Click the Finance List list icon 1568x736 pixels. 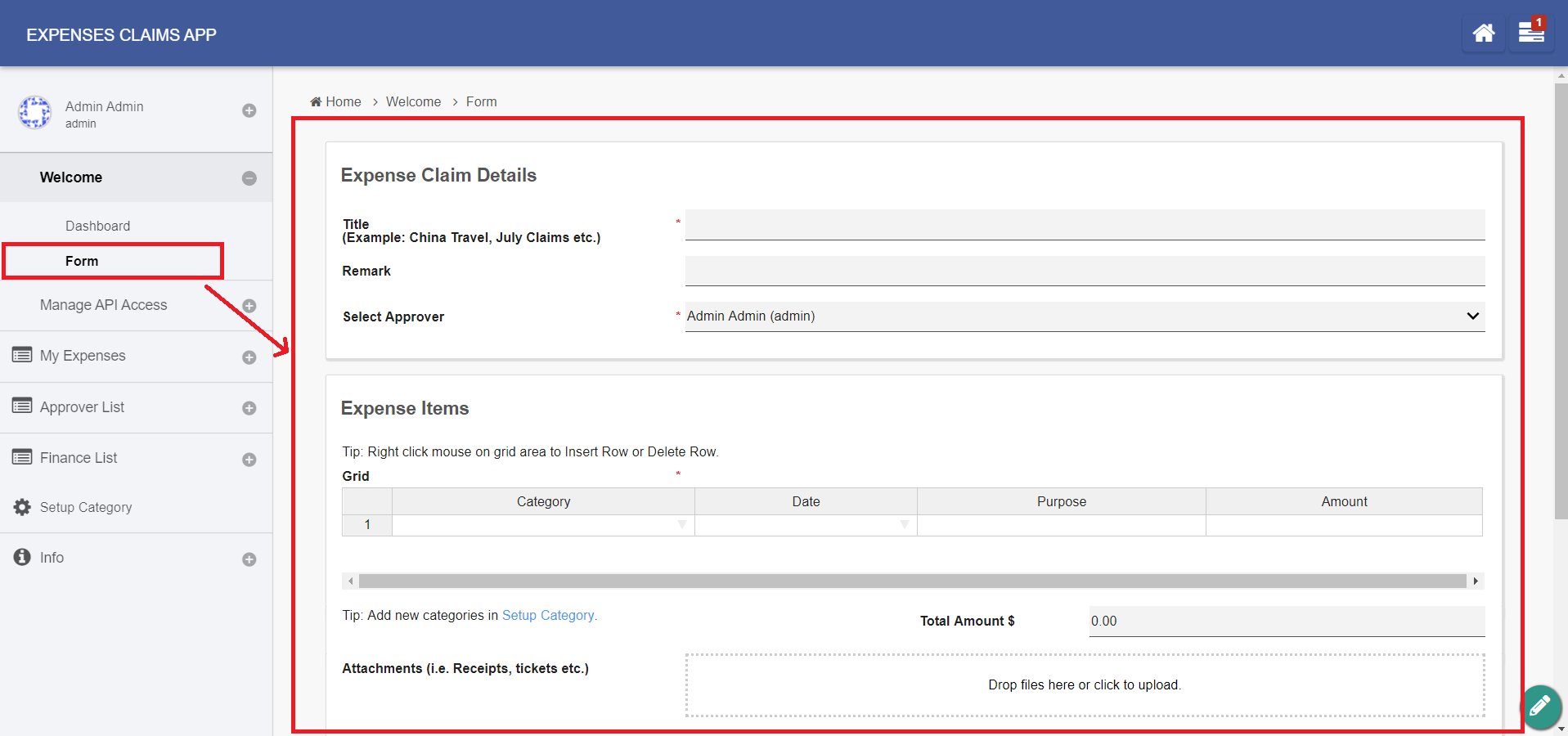point(22,457)
